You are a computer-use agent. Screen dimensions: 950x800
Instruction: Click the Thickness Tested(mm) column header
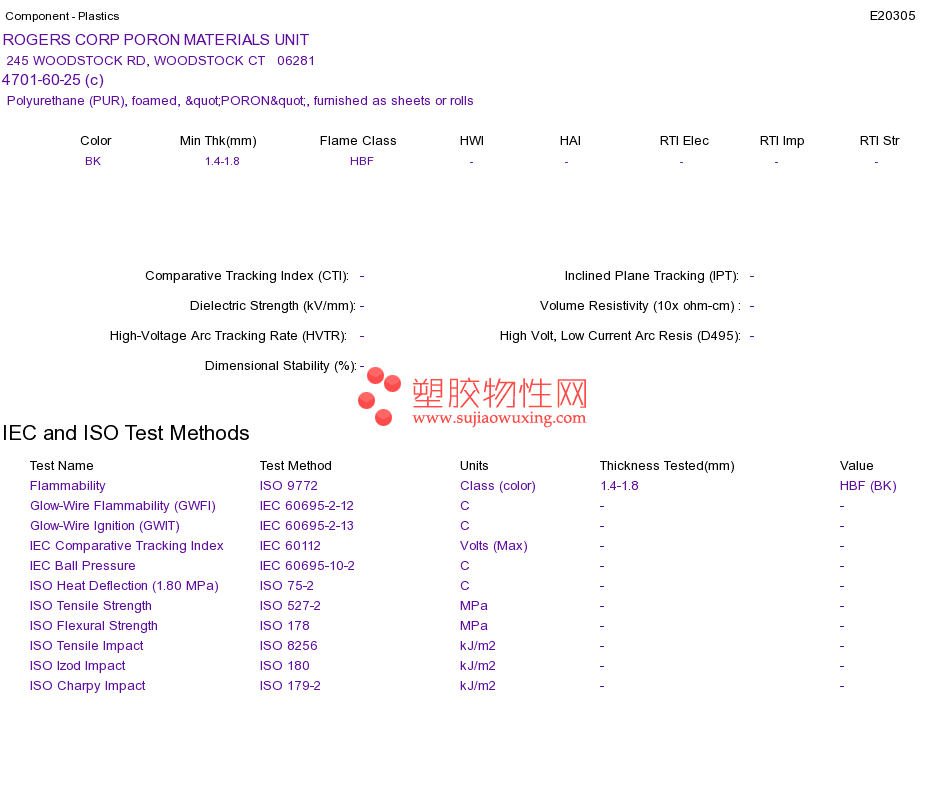click(x=667, y=466)
